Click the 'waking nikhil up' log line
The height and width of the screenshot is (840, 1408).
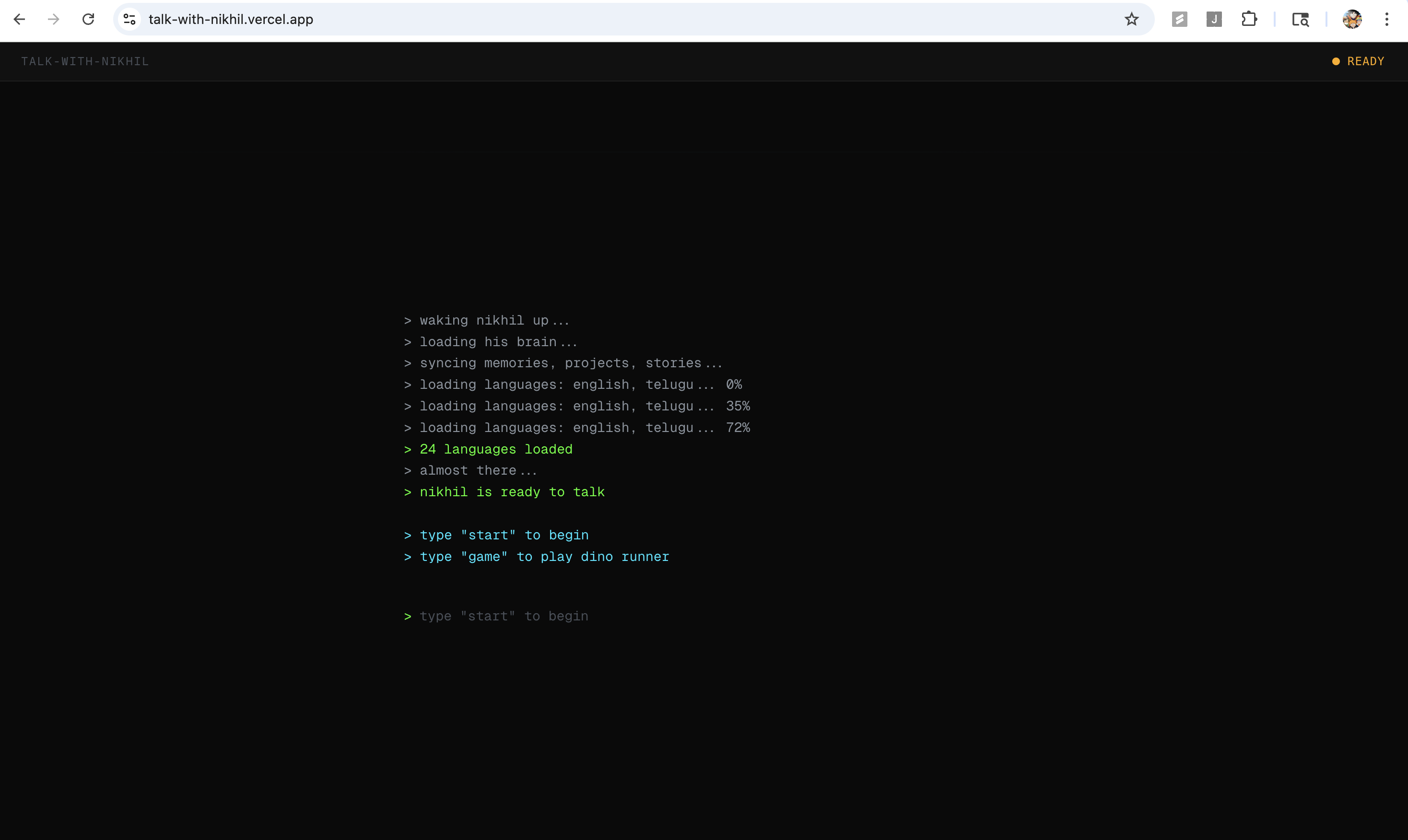493,320
